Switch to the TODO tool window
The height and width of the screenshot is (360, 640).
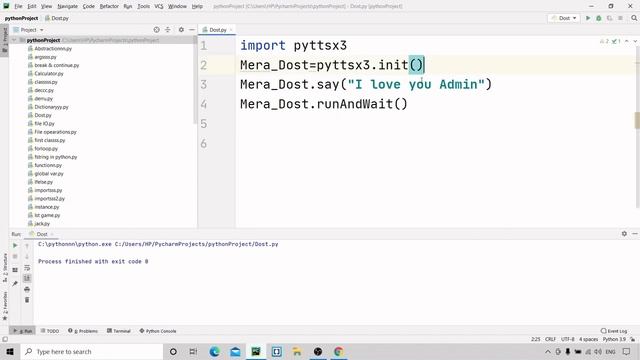coord(50,331)
